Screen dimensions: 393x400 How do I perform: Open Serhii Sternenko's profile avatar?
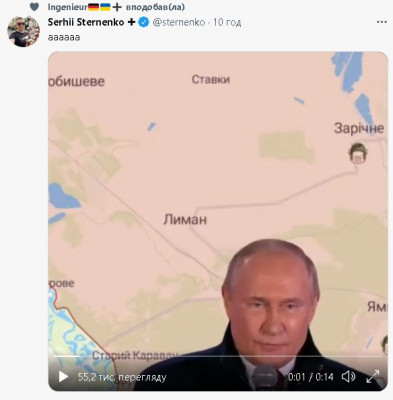(x=23, y=31)
